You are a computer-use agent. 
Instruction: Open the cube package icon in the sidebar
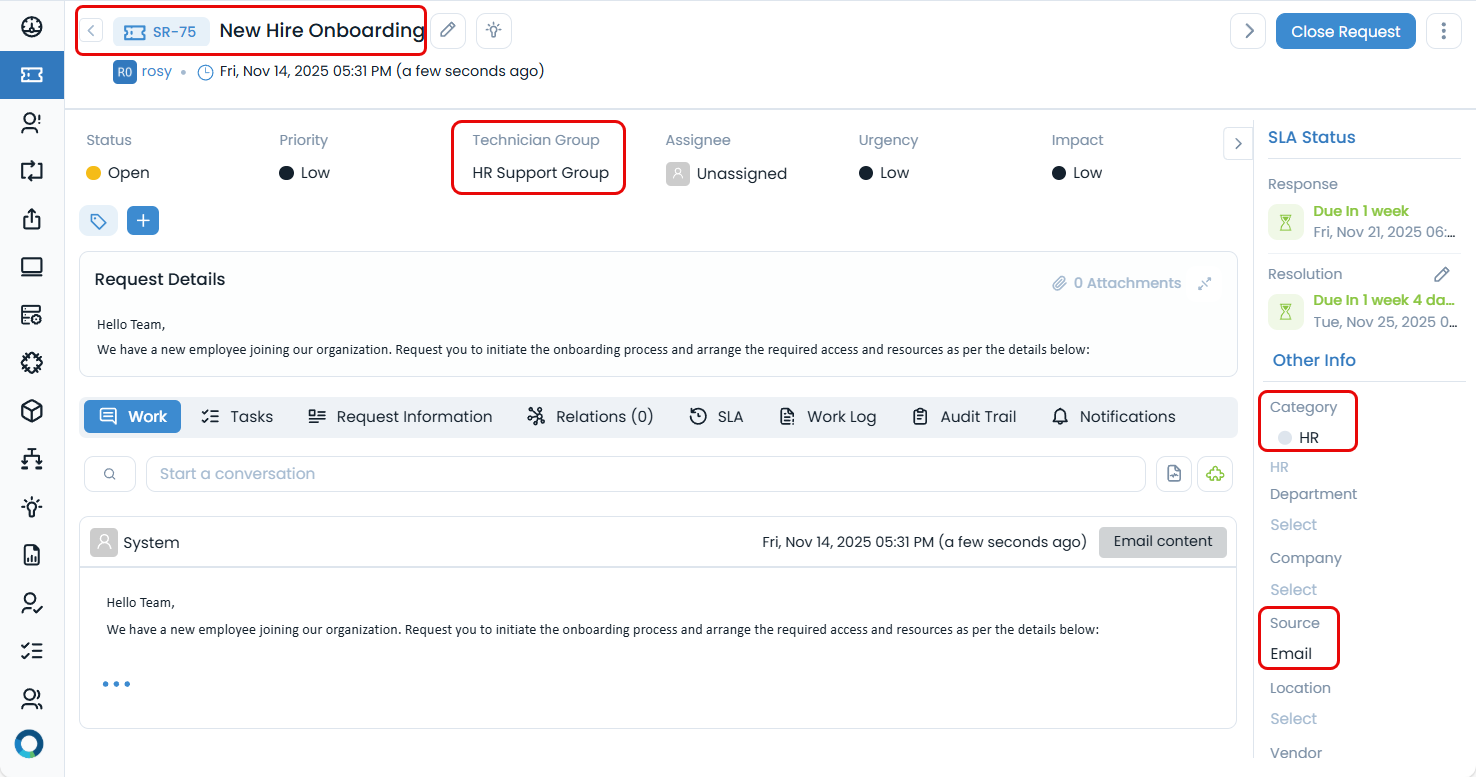pyautogui.click(x=32, y=411)
